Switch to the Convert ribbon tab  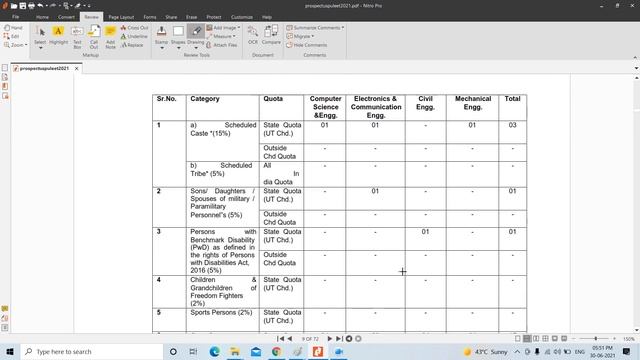[x=66, y=17]
